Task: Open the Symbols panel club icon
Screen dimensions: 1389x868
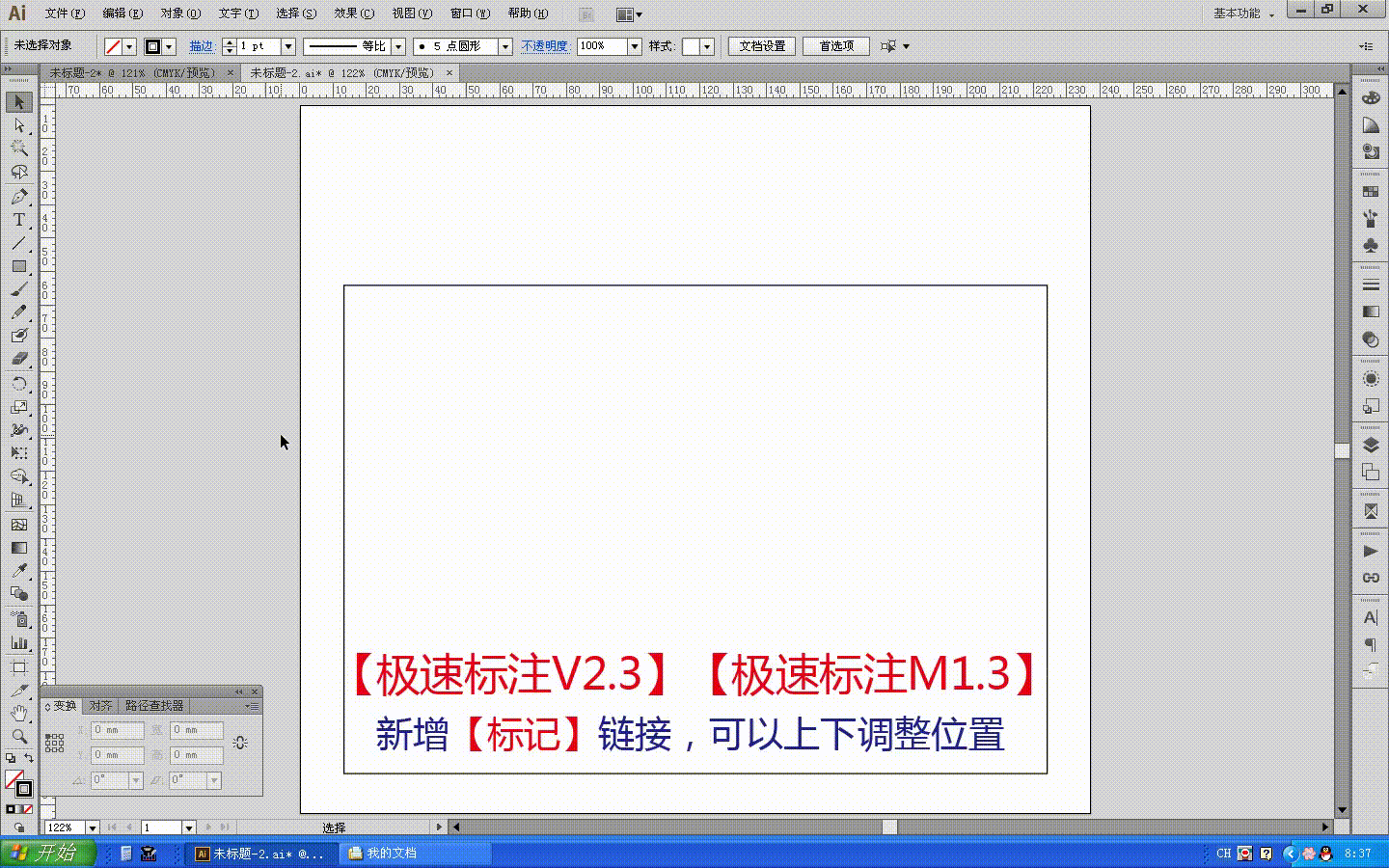Action: click(1371, 246)
